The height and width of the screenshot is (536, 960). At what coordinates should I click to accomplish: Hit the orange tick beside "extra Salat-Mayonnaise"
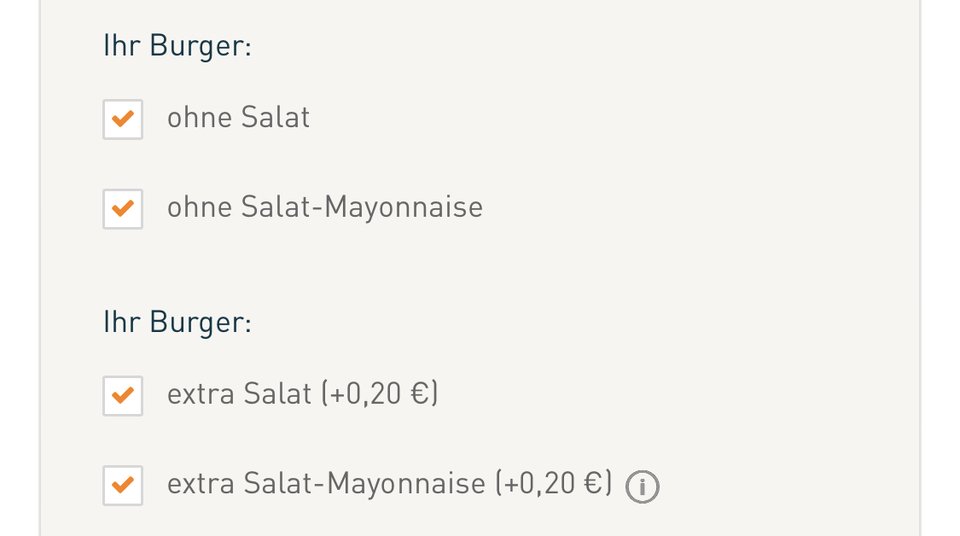tap(122, 486)
